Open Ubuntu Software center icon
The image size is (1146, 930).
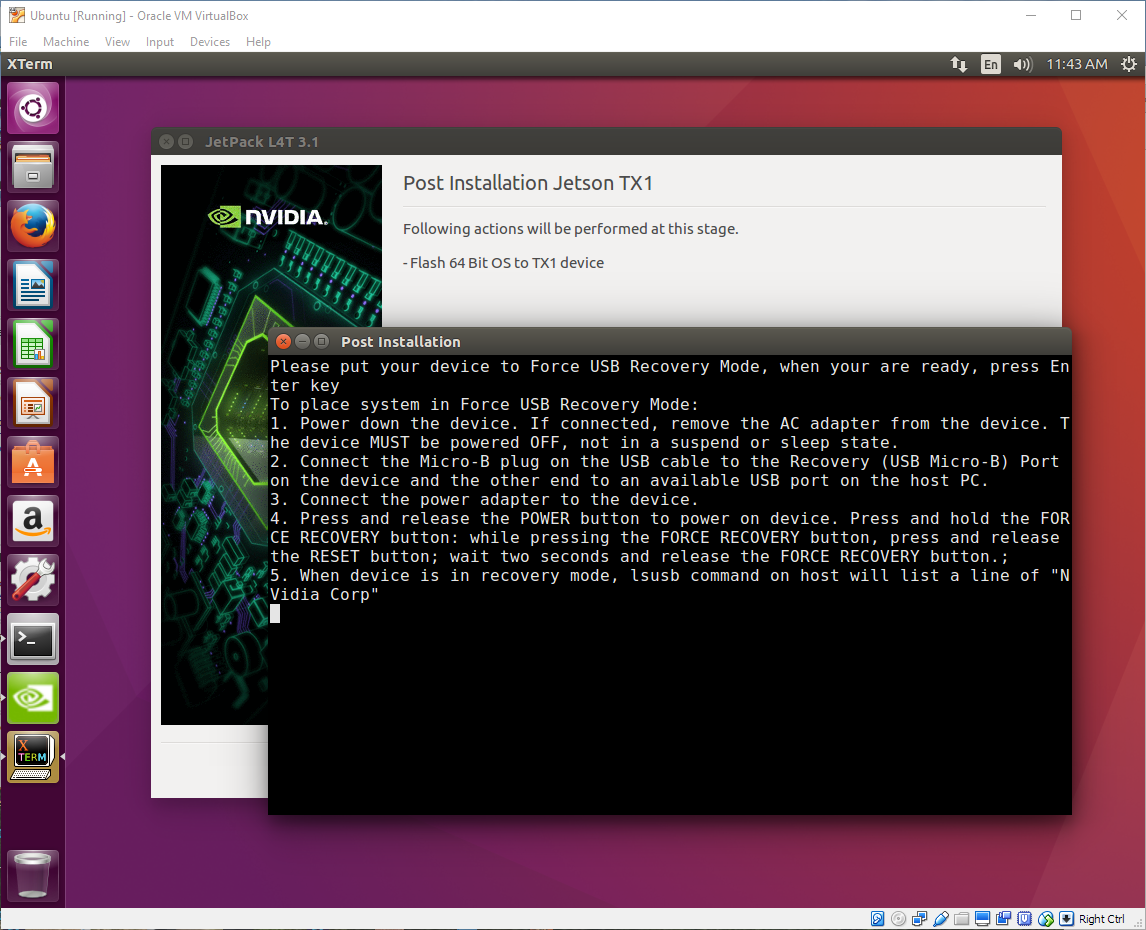(33, 462)
